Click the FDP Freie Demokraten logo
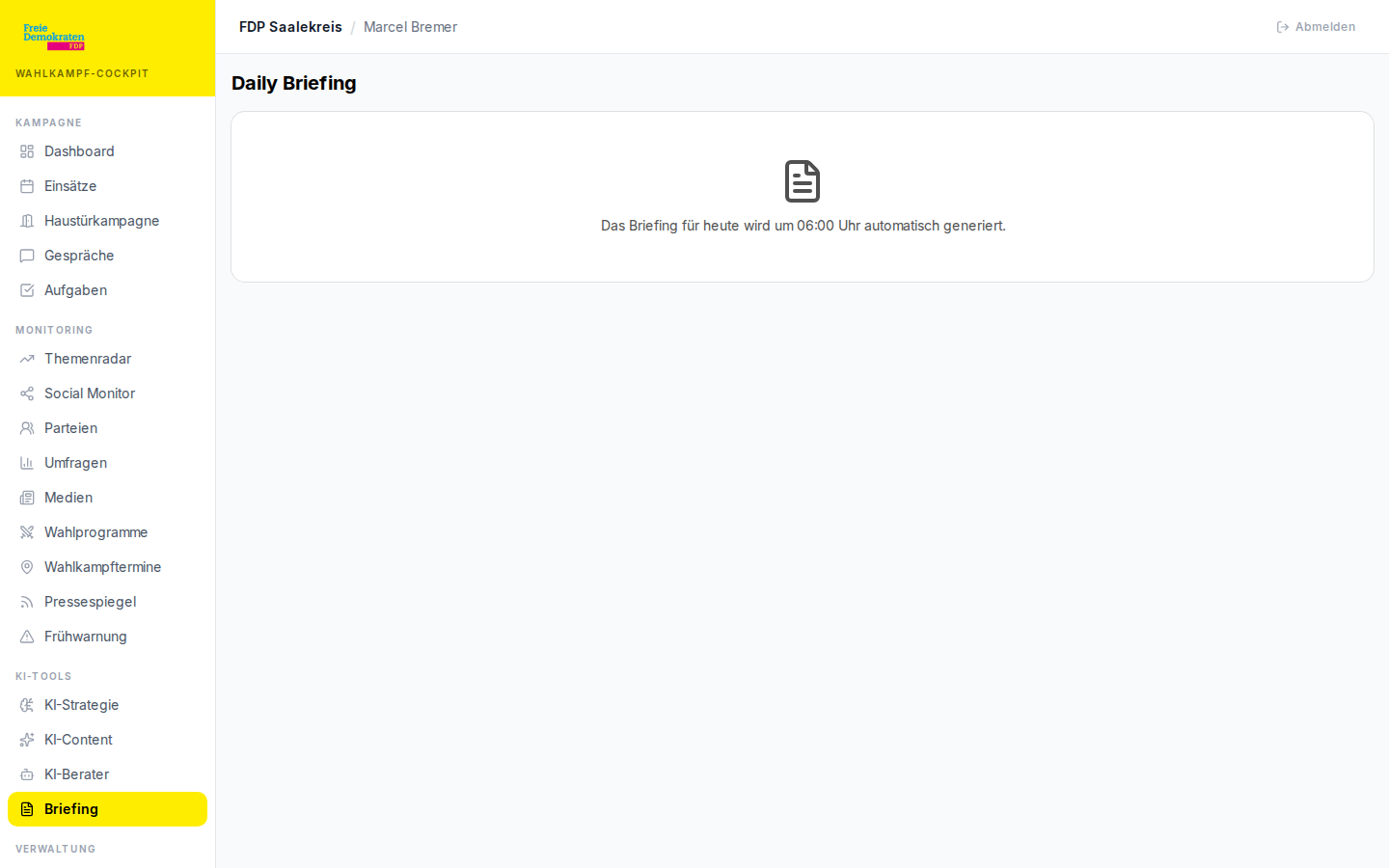 click(x=54, y=37)
